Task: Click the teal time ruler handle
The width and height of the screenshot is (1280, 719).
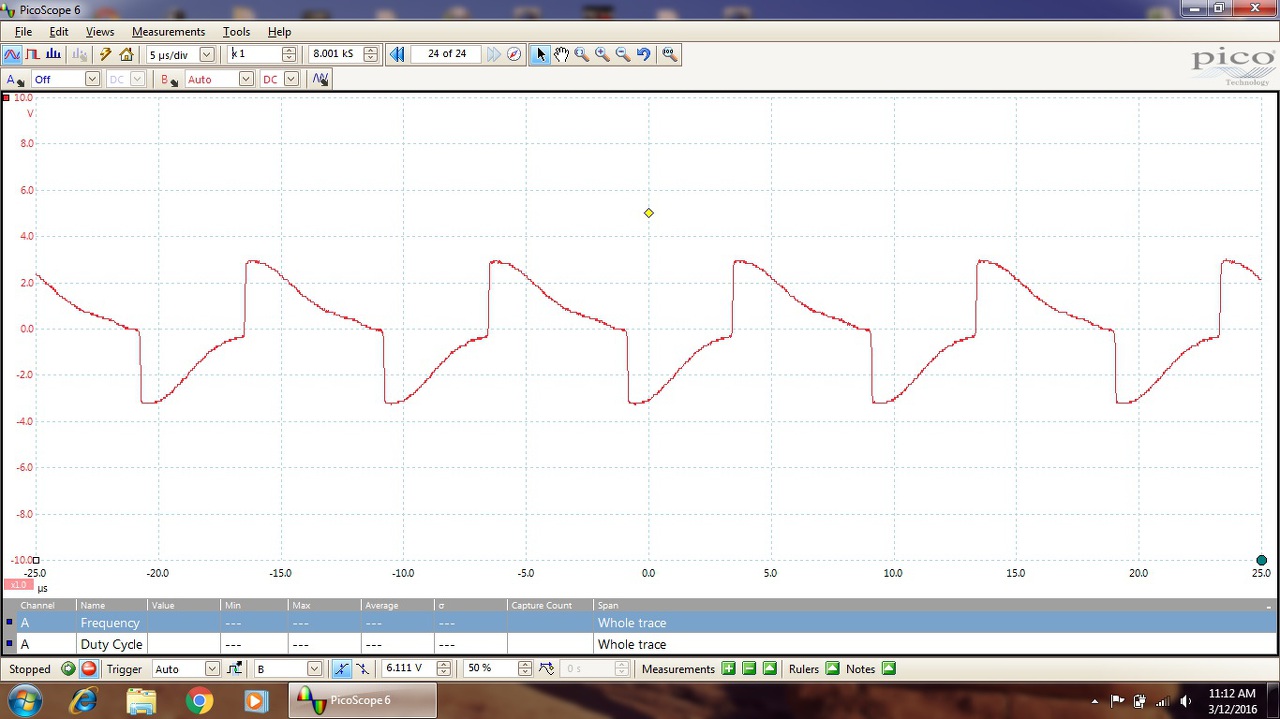Action: [1261, 560]
